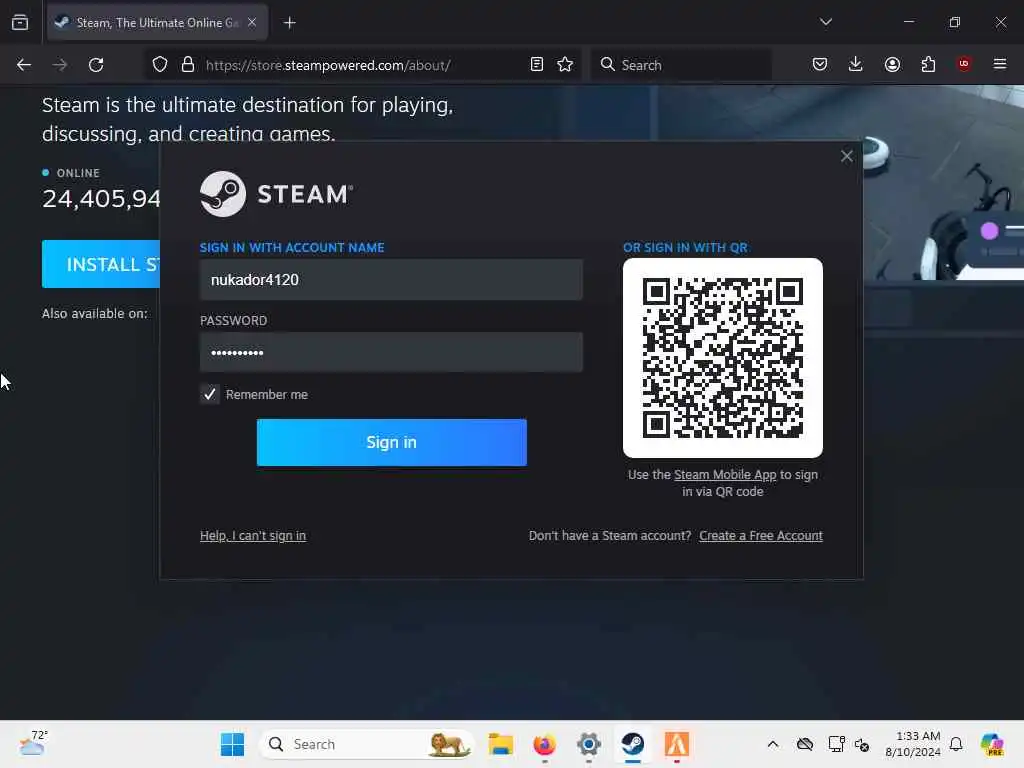The image size is (1024, 768).
Task: Open the notifications bell icon
Action: tap(955, 744)
